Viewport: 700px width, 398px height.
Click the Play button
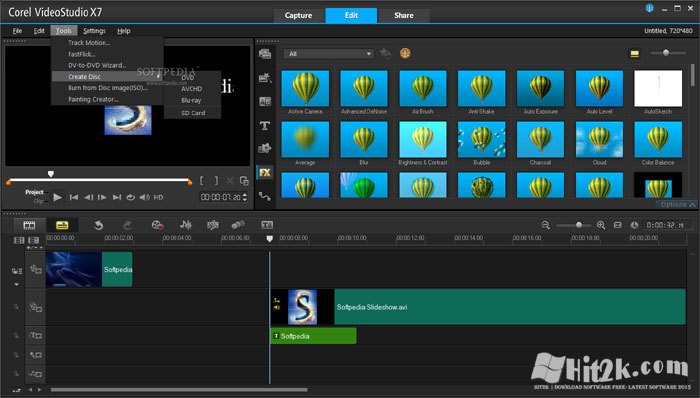[58, 197]
